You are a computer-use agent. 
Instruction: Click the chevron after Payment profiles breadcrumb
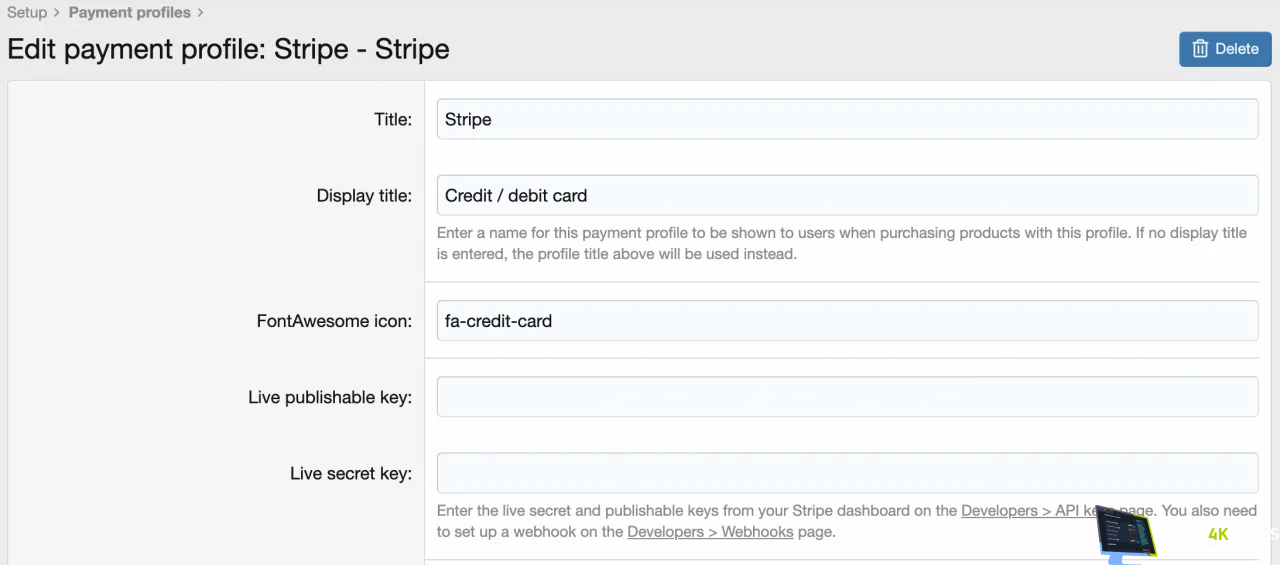point(201,13)
